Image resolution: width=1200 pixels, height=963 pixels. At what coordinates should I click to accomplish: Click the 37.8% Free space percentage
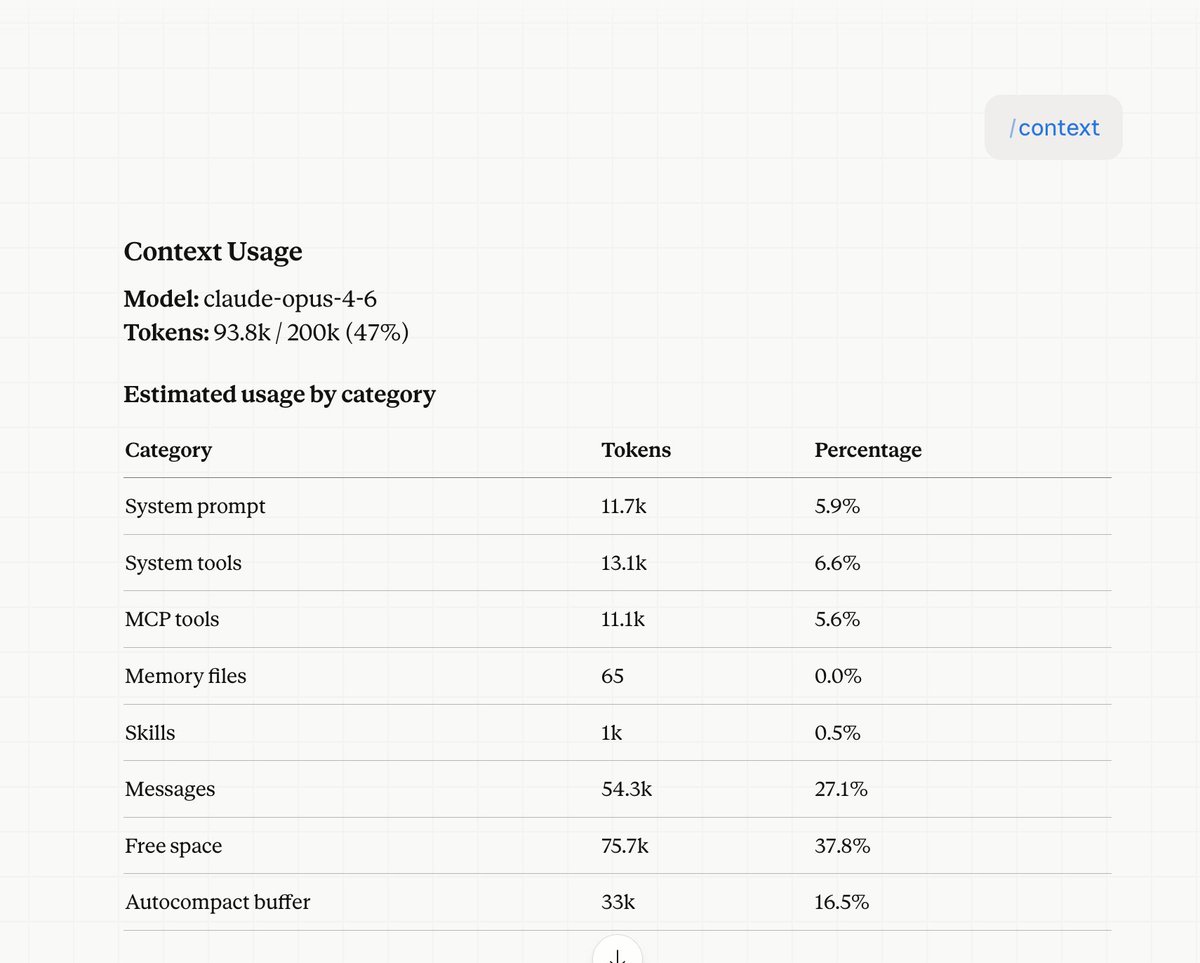click(x=842, y=846)
